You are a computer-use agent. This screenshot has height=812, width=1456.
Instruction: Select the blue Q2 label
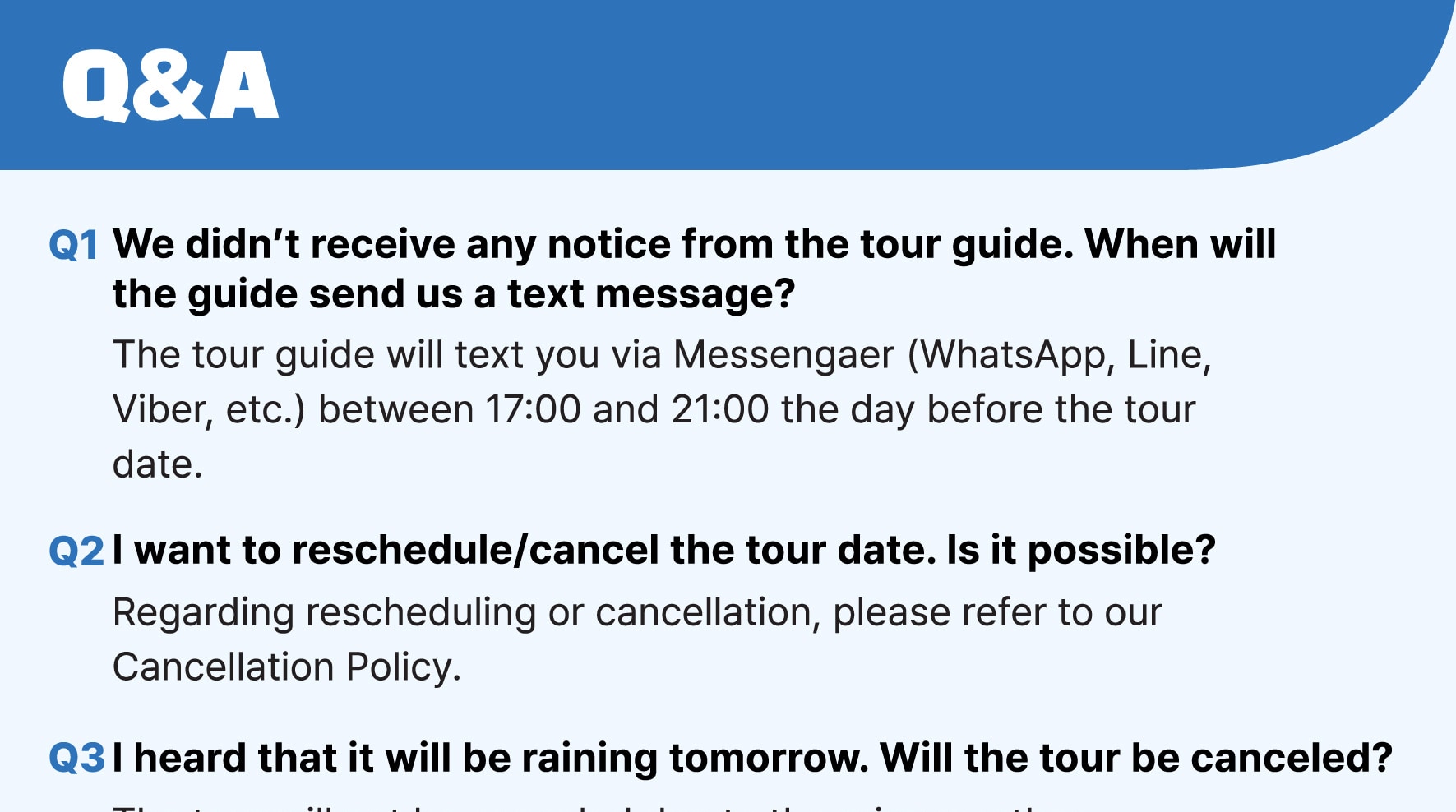pyautogui.click(x=76, y=551)
